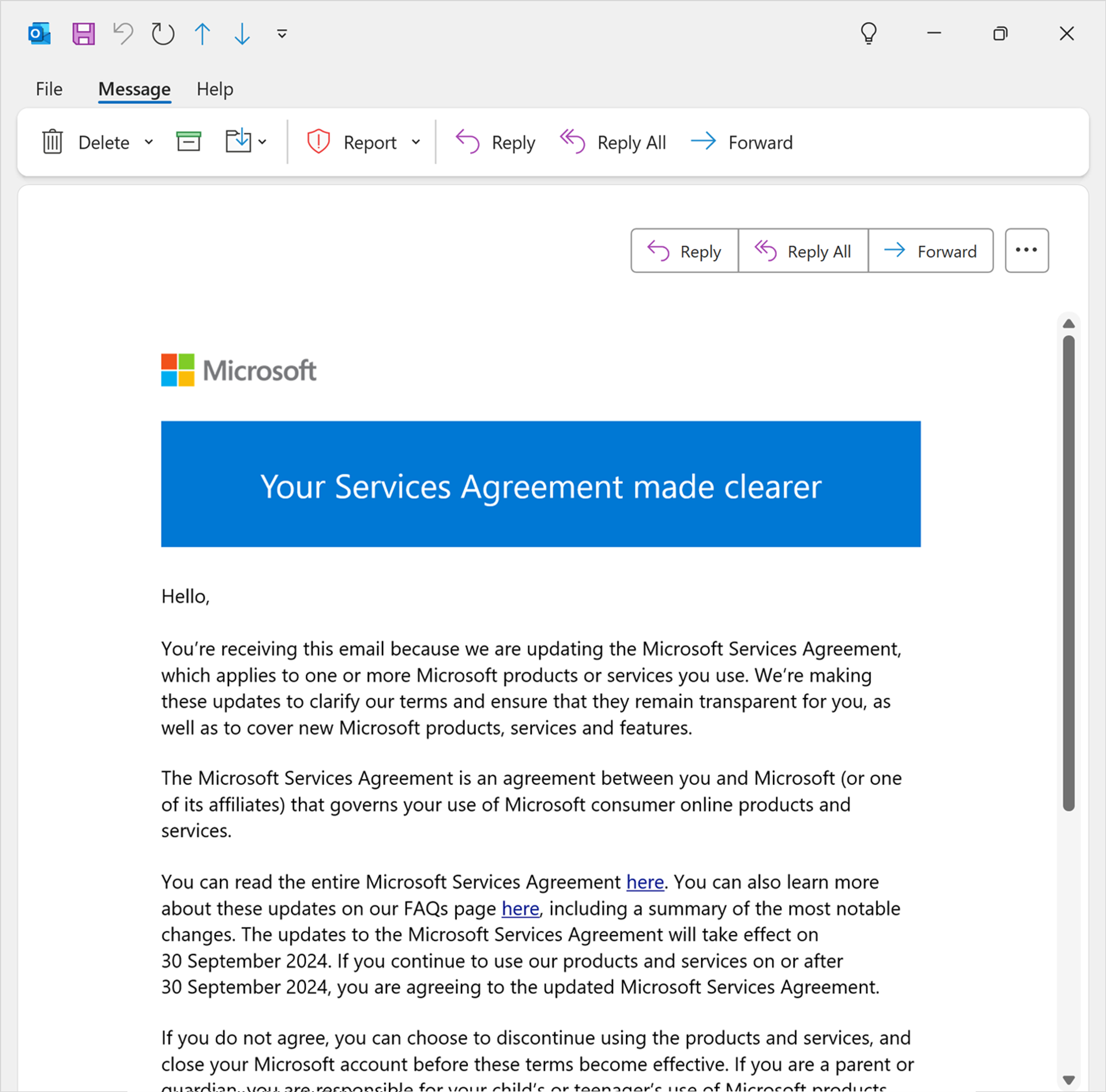This screenshot has height=1092, width=1106.
Task: Switch to the Help tab
Action: [x=214, y=89]
